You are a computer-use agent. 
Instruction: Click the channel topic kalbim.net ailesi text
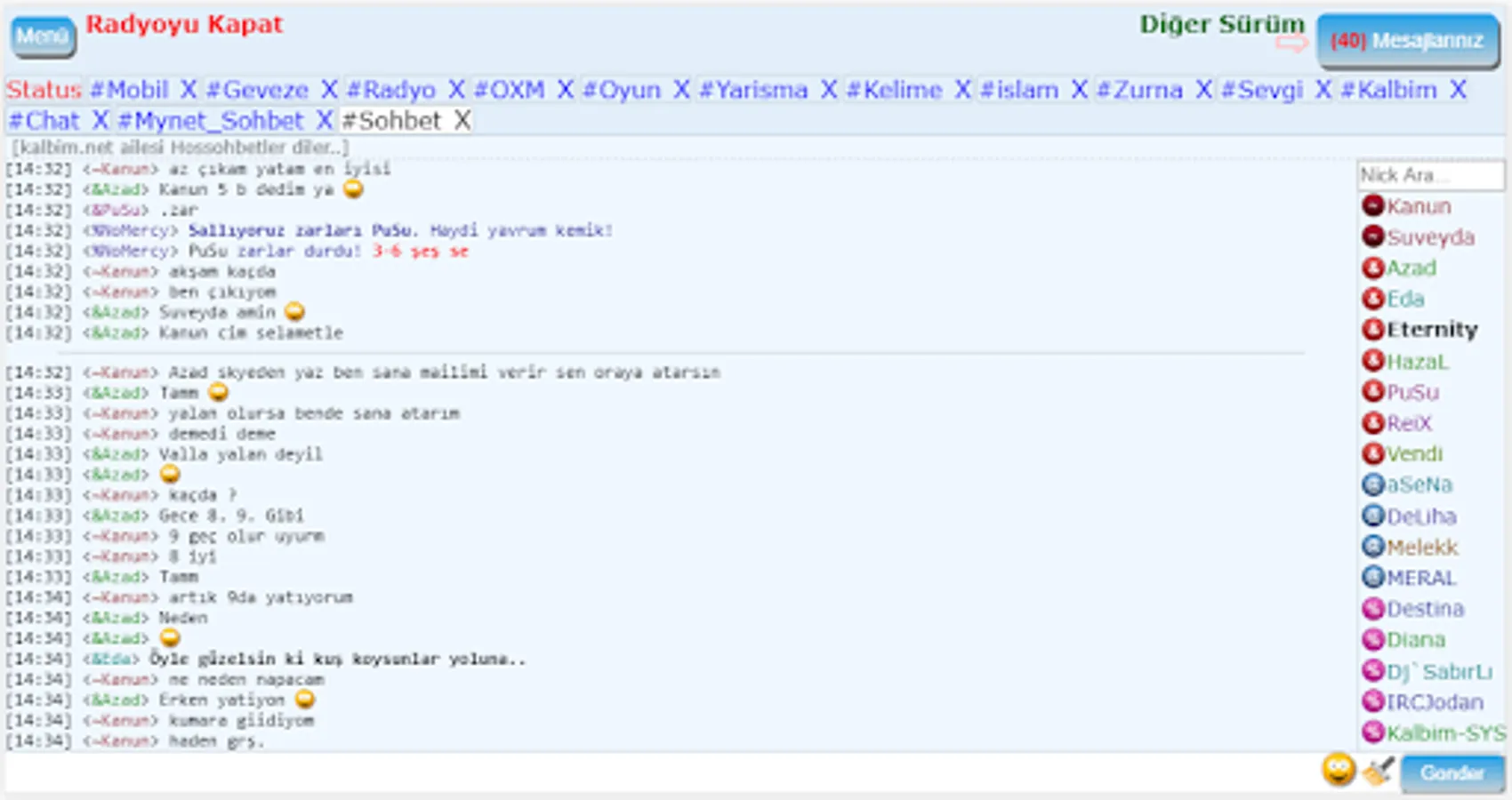pos(180,148)
